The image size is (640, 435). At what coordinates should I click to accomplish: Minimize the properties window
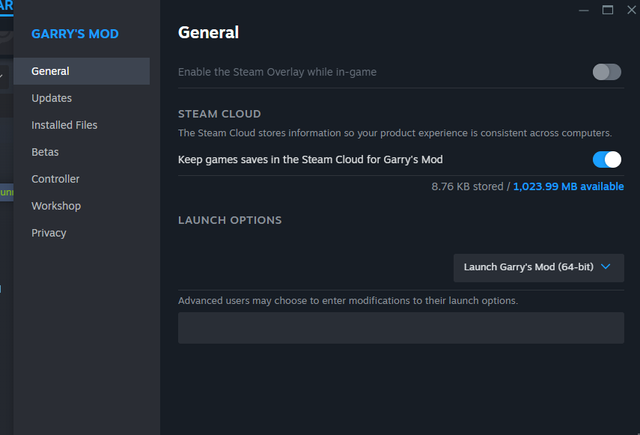(x=584, y=10)
